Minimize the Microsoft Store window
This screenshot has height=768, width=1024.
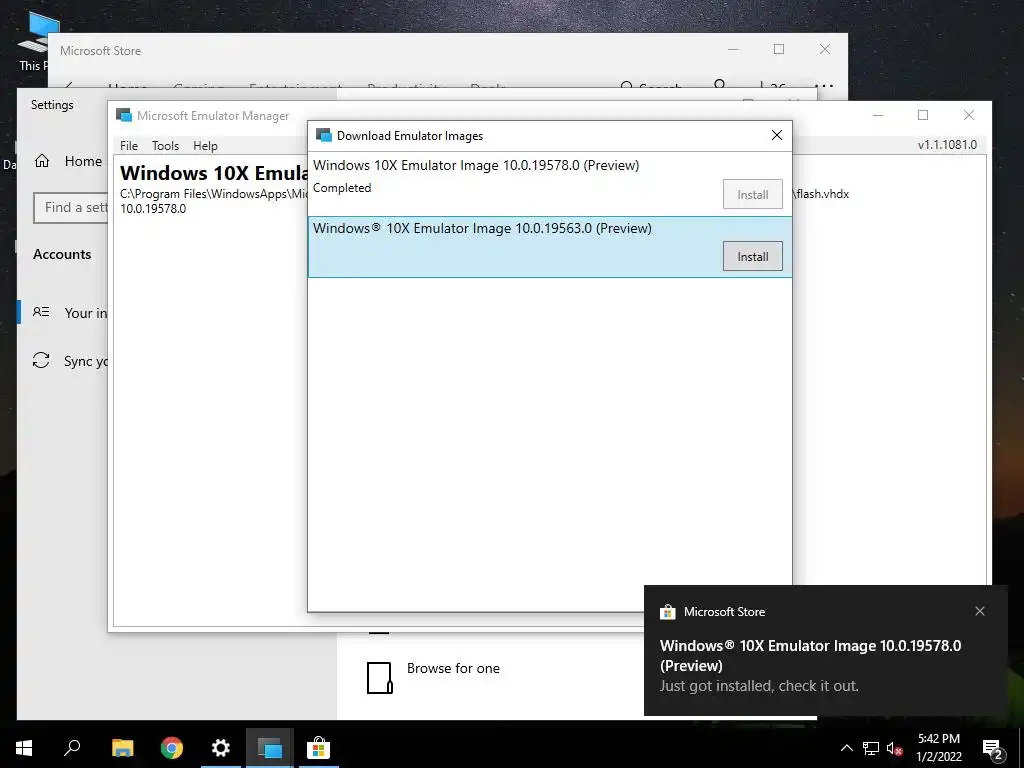[x=733, y=50]
